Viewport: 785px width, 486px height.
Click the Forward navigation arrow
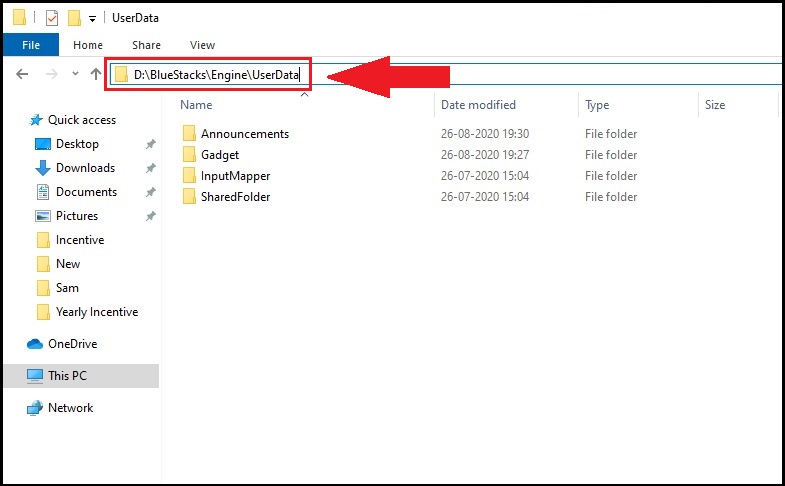tap(51, 75)
